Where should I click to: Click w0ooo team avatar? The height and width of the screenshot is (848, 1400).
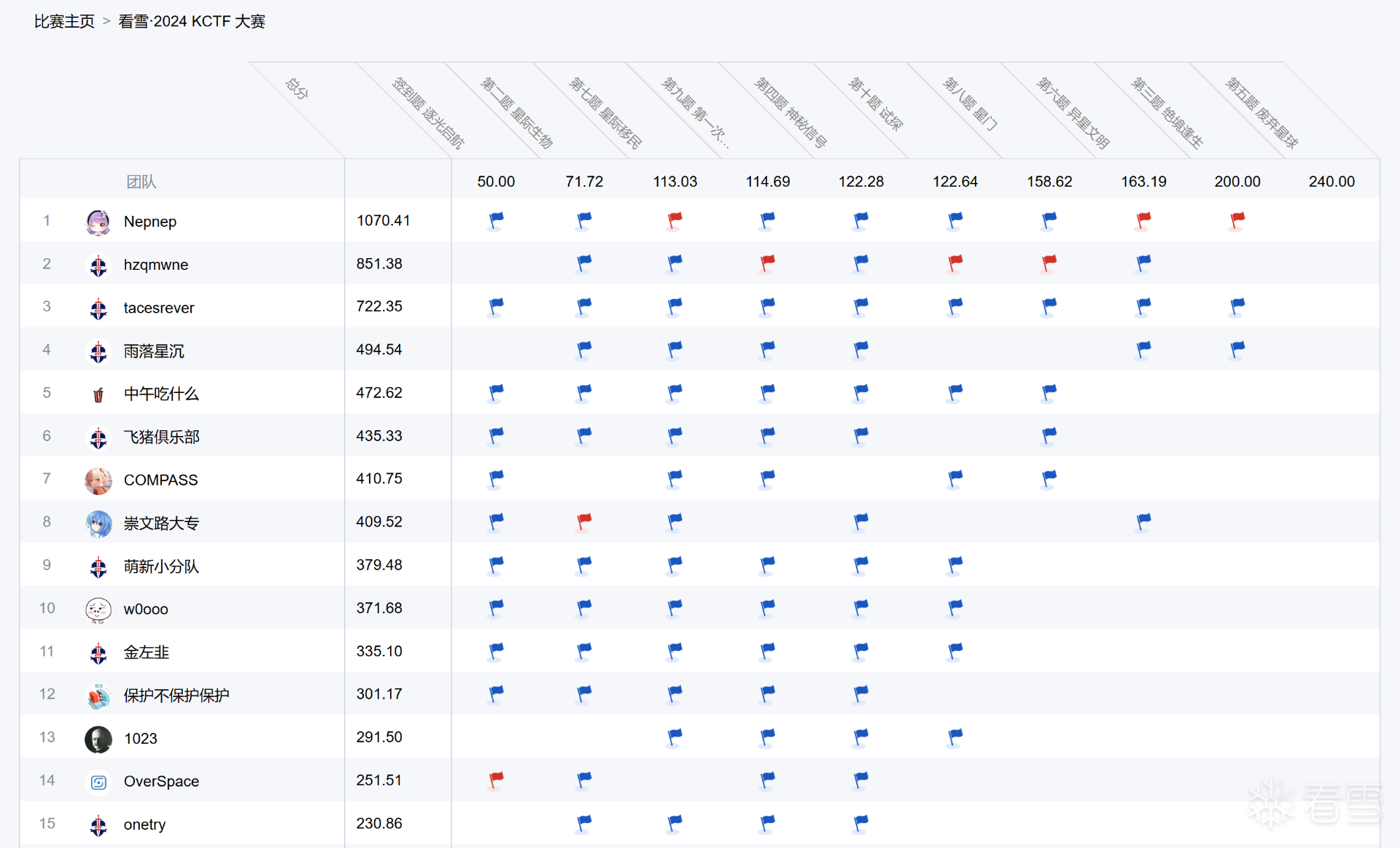coord(98,610)
